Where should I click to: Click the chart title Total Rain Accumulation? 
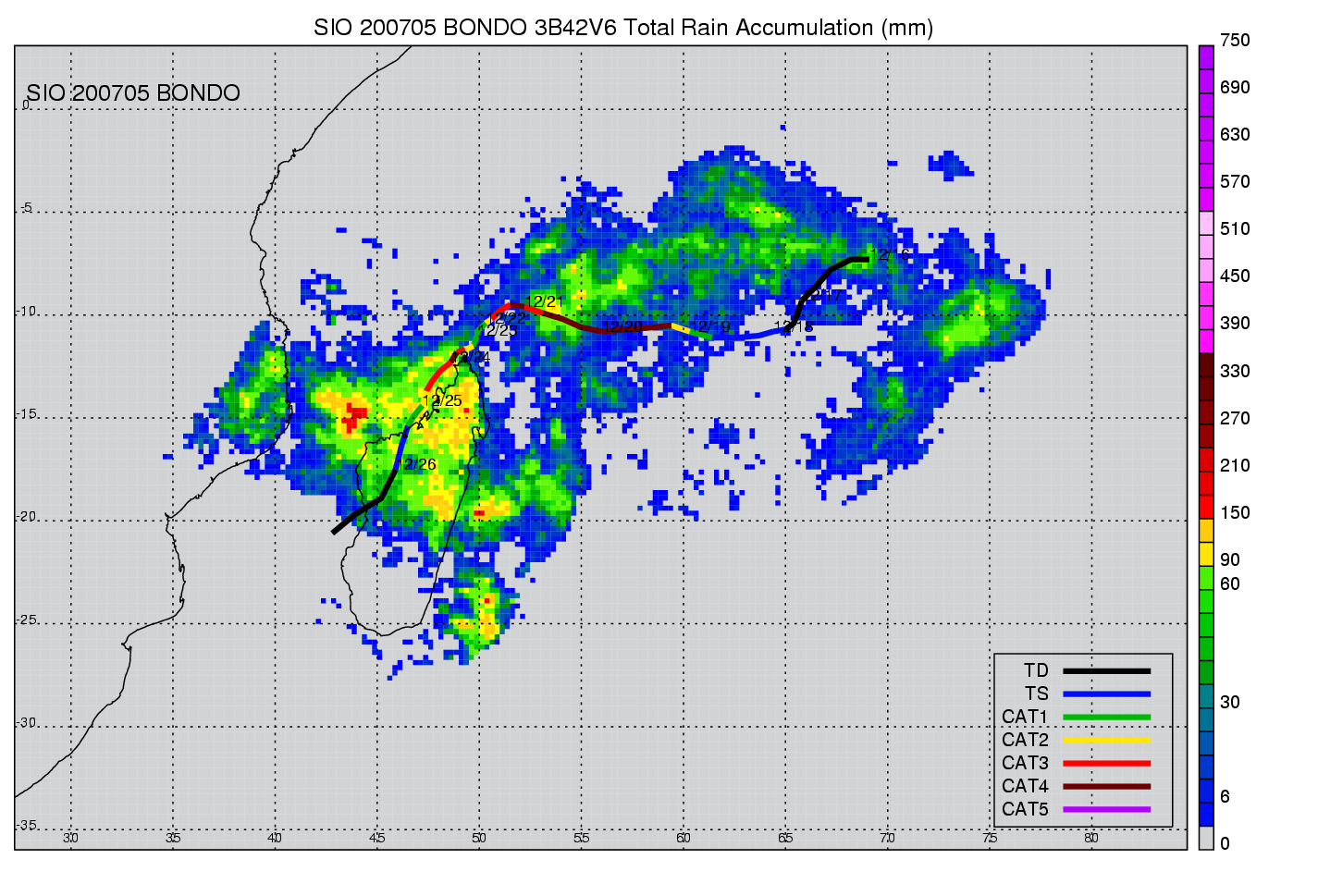tap(622, 28)
